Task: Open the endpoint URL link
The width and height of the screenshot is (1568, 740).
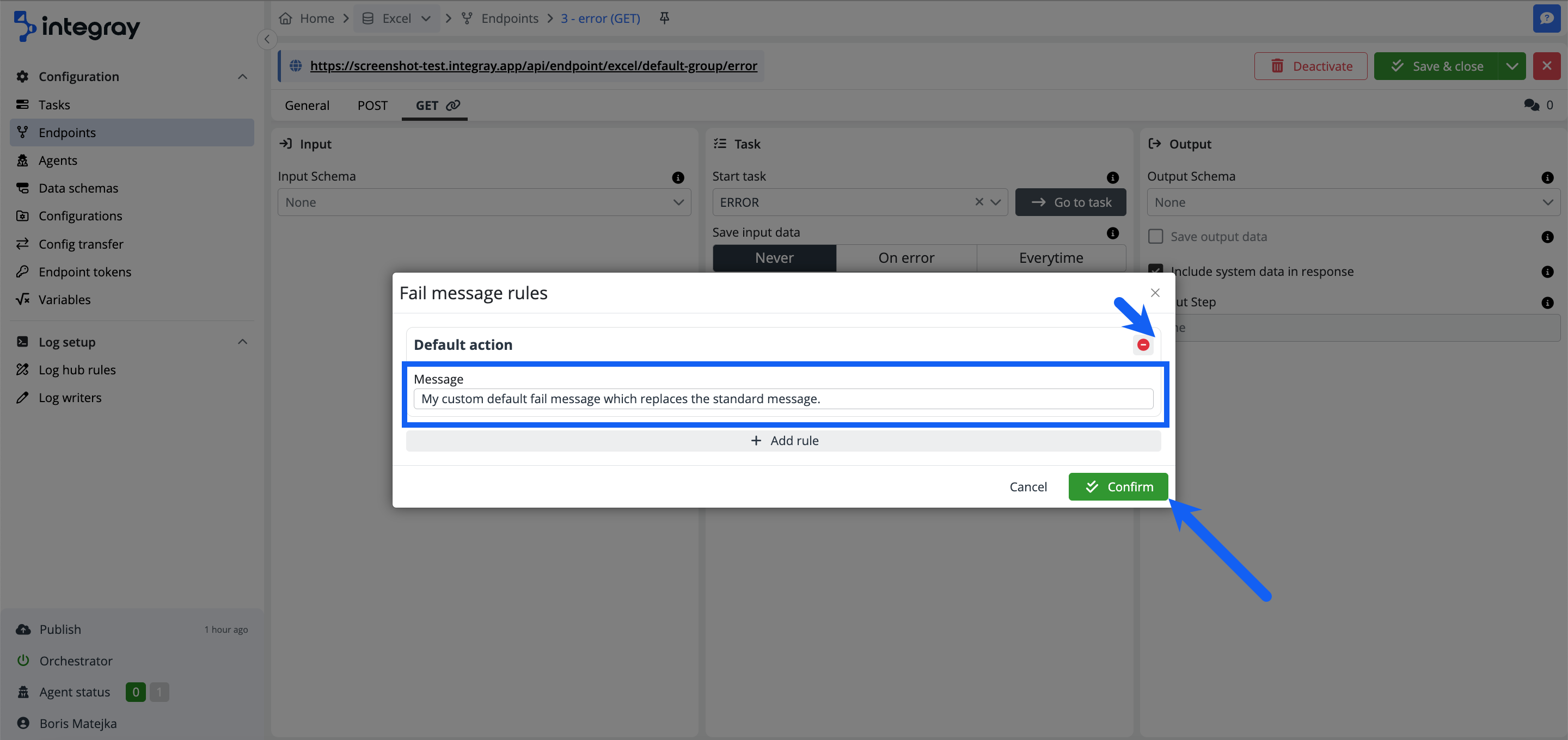Action: click(533, 66)
